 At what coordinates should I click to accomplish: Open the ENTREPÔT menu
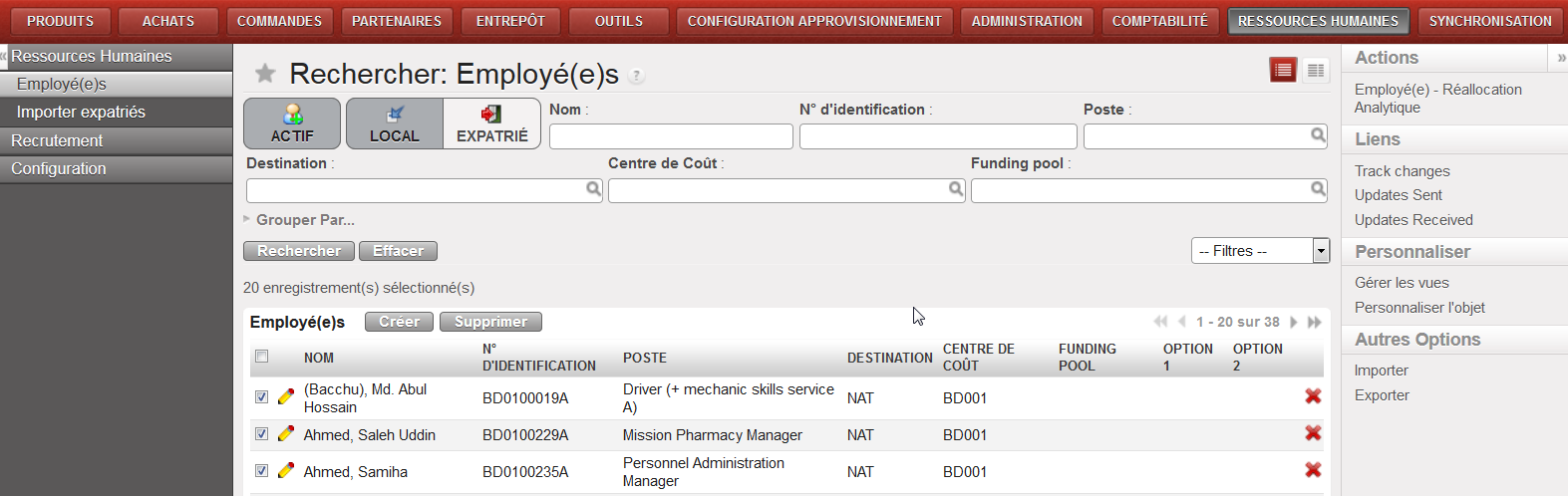click(x=510, y=21)
